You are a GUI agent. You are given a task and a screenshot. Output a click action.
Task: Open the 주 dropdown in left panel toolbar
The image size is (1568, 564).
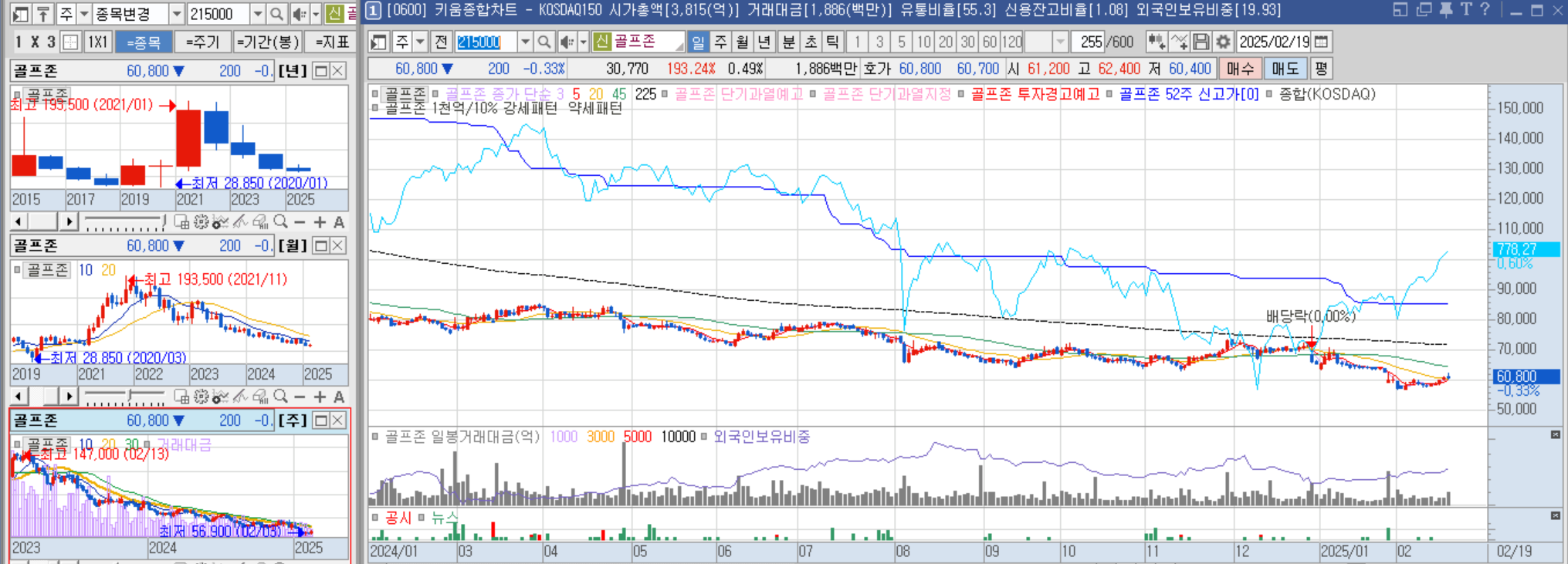point(84,14)
